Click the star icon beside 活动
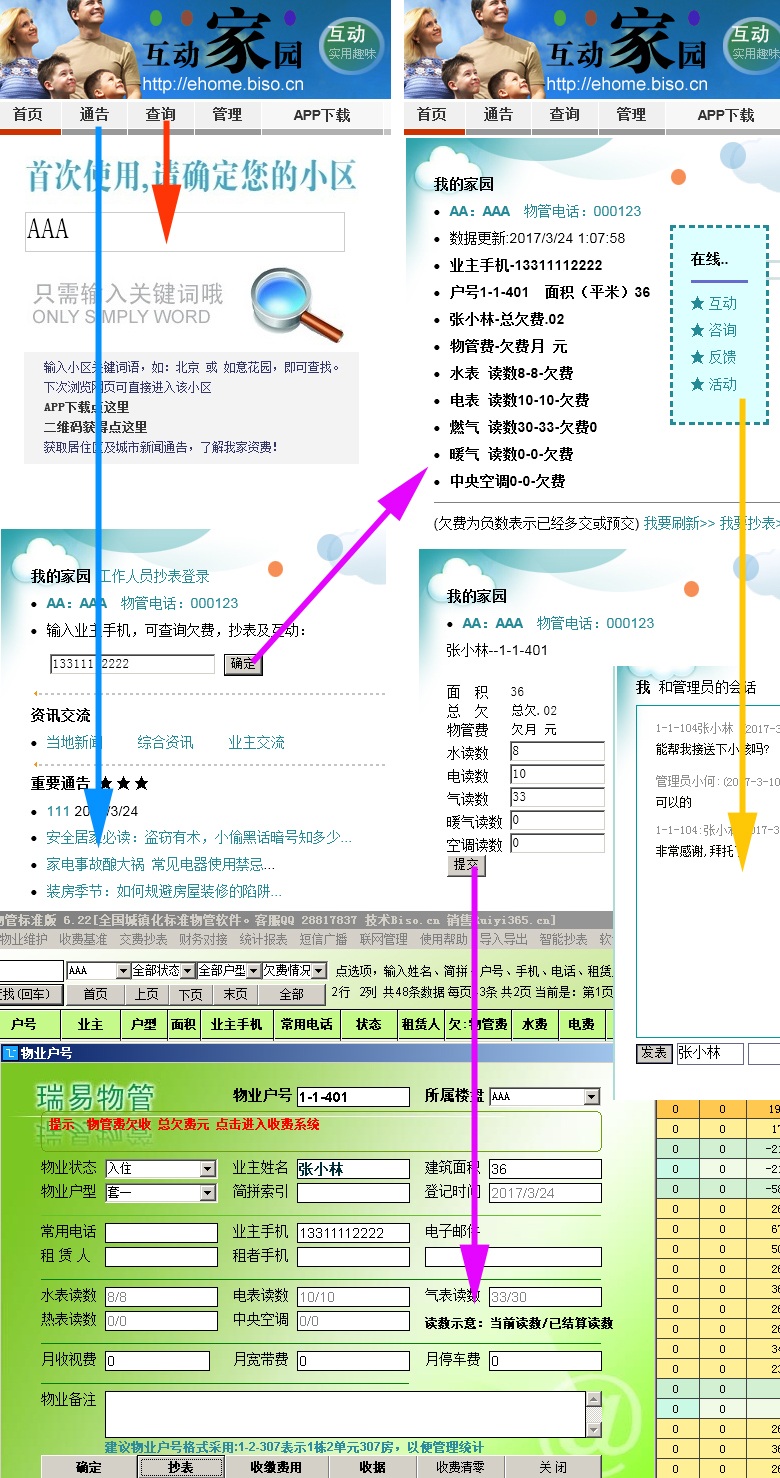 [698, 384]
